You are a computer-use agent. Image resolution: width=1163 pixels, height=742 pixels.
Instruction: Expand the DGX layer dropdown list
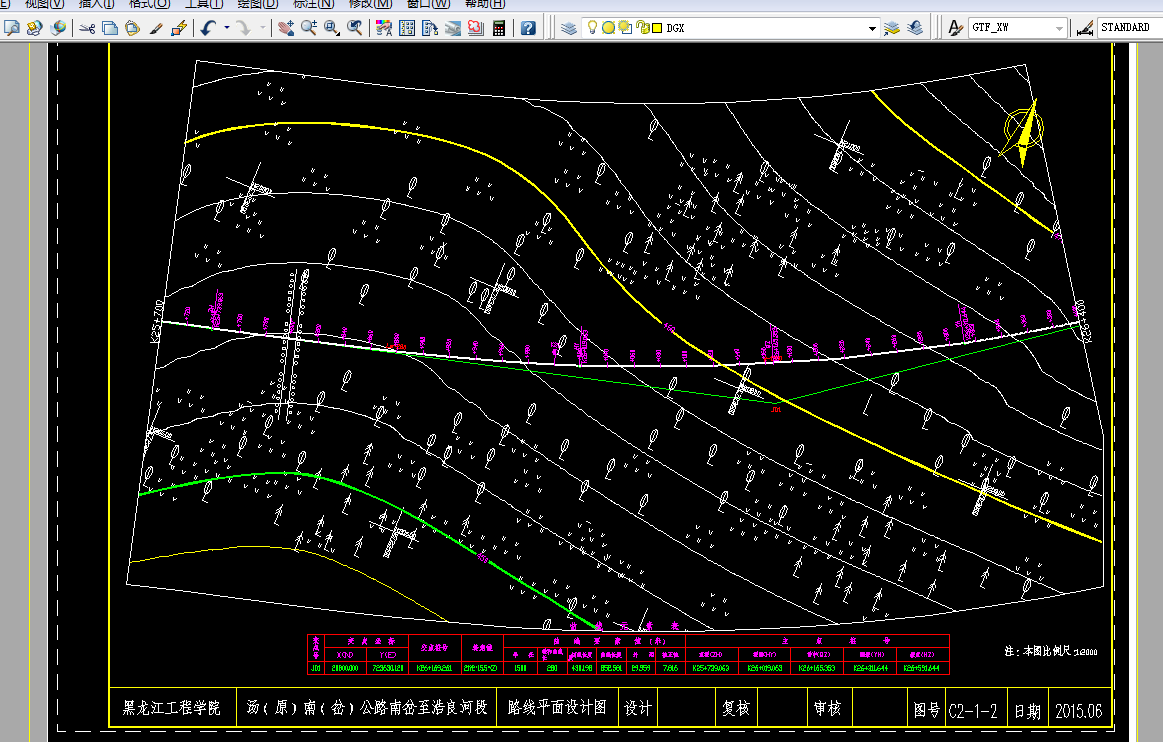pos(872,28)
